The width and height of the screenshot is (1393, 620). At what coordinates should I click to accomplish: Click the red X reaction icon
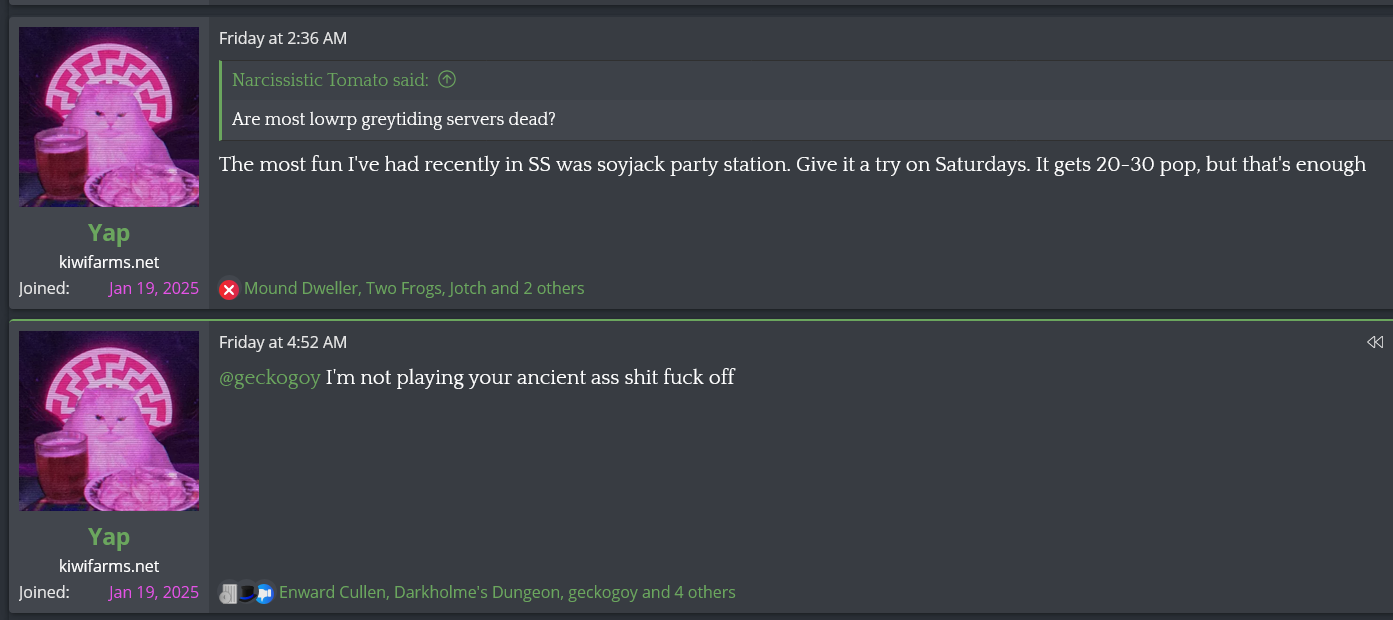[x=229, y=289]
